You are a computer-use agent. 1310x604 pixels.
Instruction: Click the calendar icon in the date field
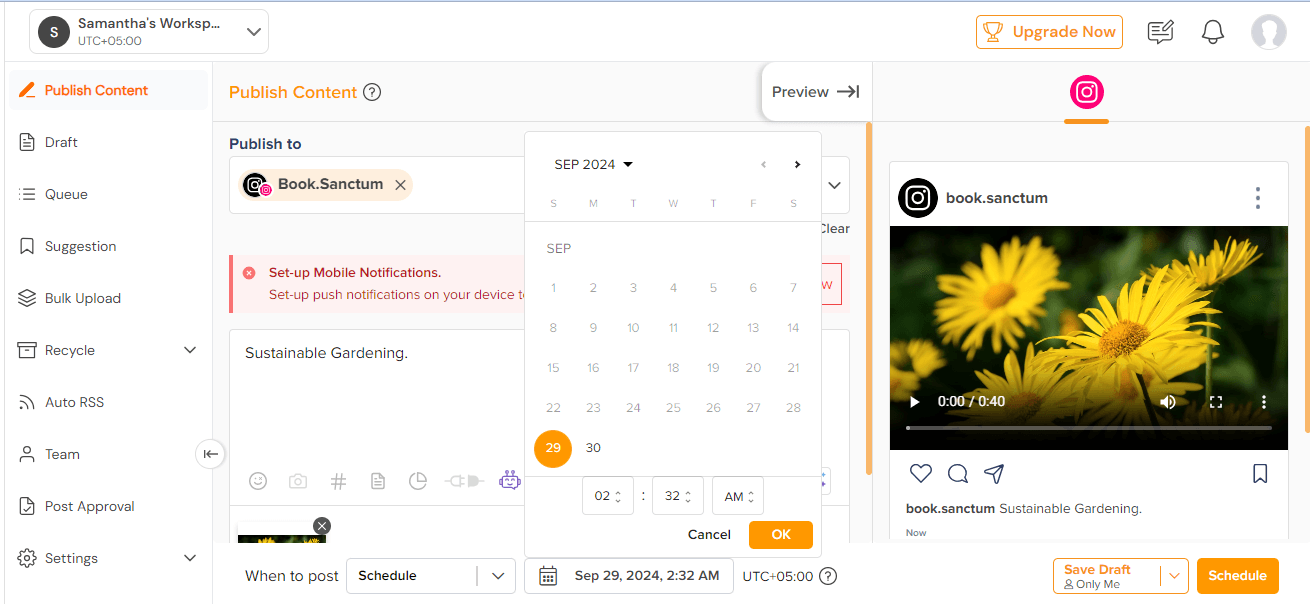[548, 576]
